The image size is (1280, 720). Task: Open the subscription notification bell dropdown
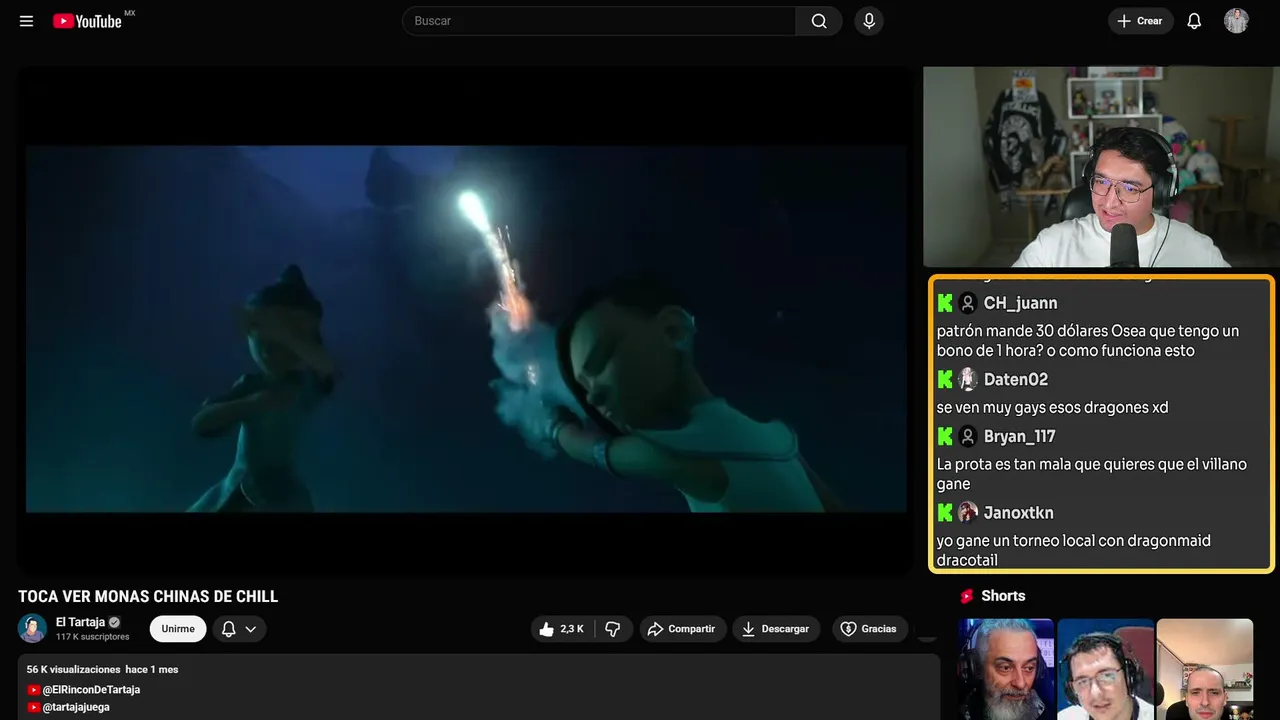click(x=239, y=629)
